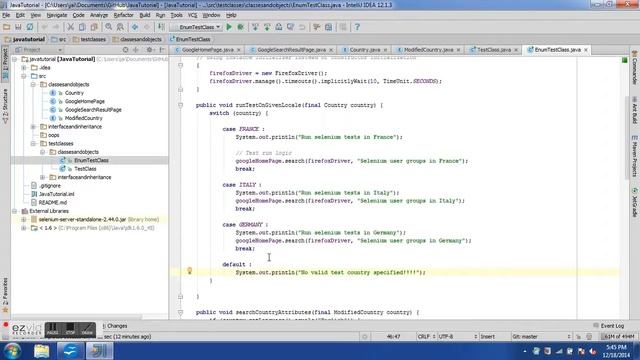Open the Refactor menu
Screen dimensions: 640x360
(x=123, y=15)
